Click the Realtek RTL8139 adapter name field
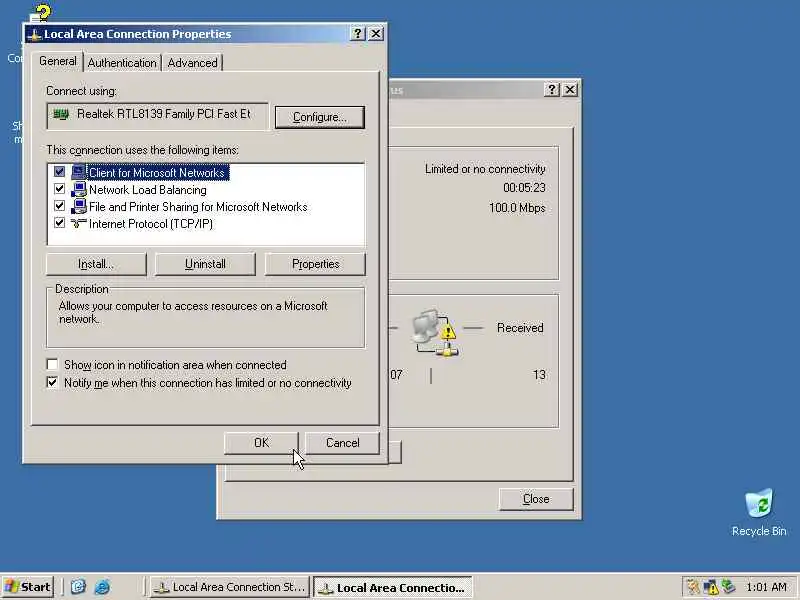Viewport: 800px width, 600px height. [x=157, y=116]
